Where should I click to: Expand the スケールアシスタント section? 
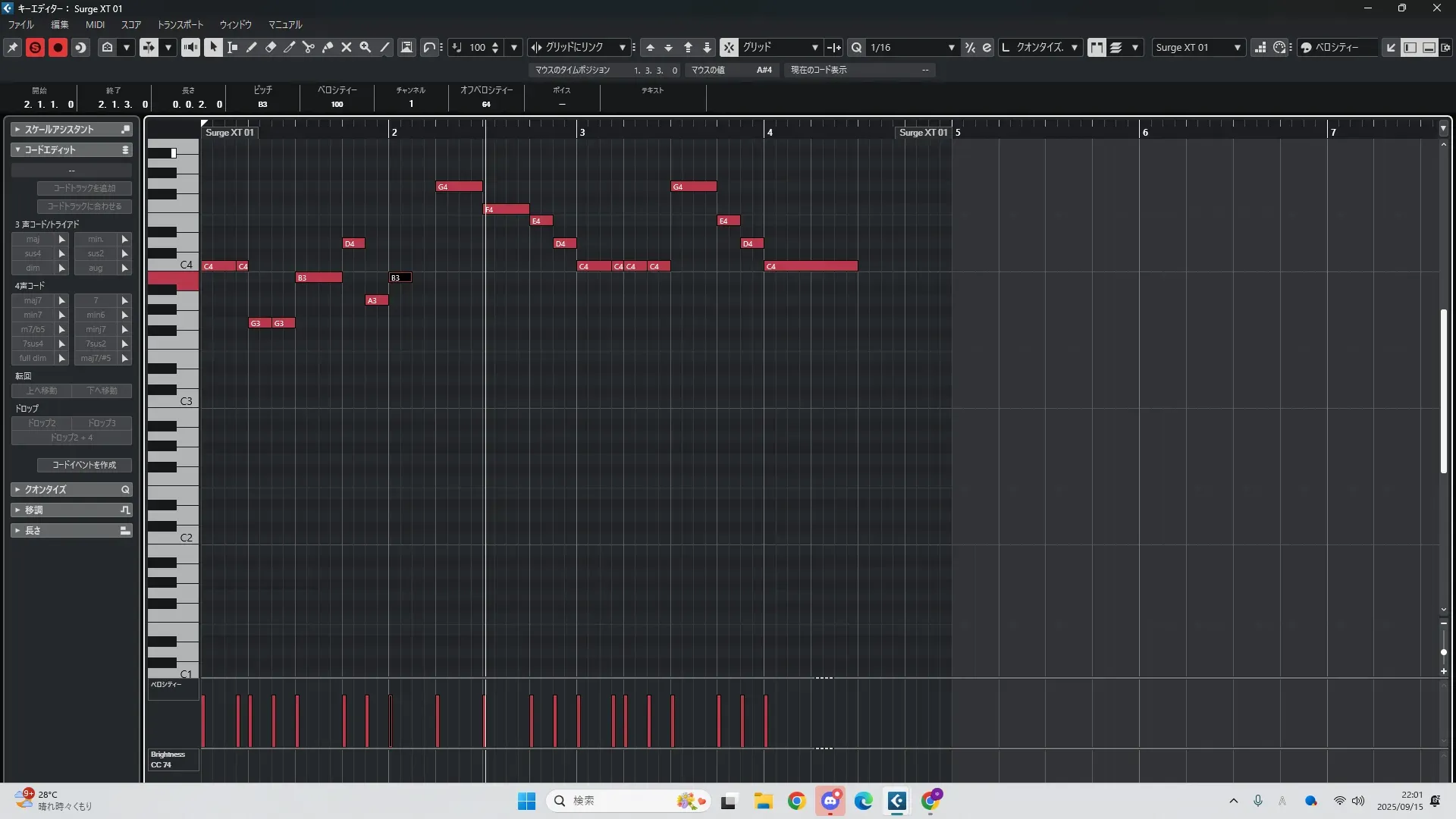[59, 130]
